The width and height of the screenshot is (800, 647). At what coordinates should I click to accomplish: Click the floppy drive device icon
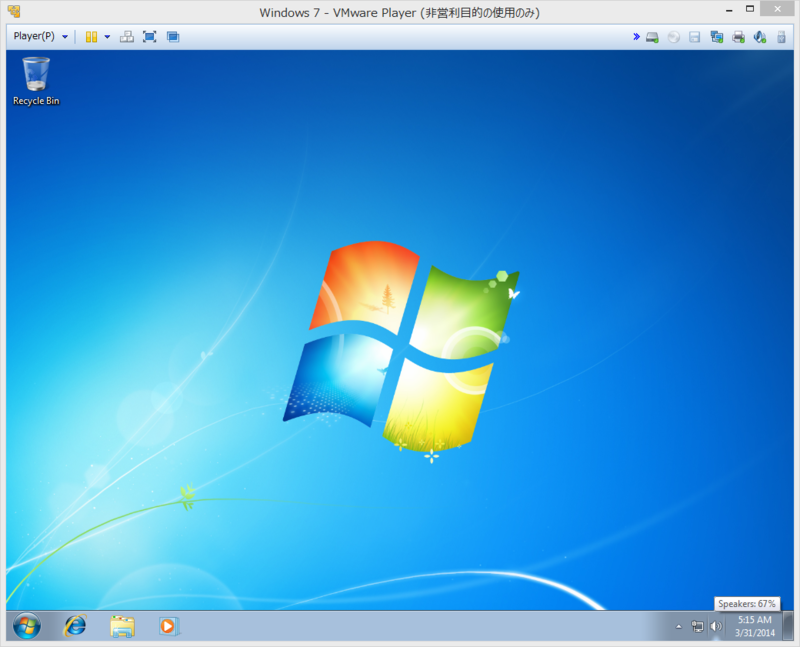click(x=694, y=37)
